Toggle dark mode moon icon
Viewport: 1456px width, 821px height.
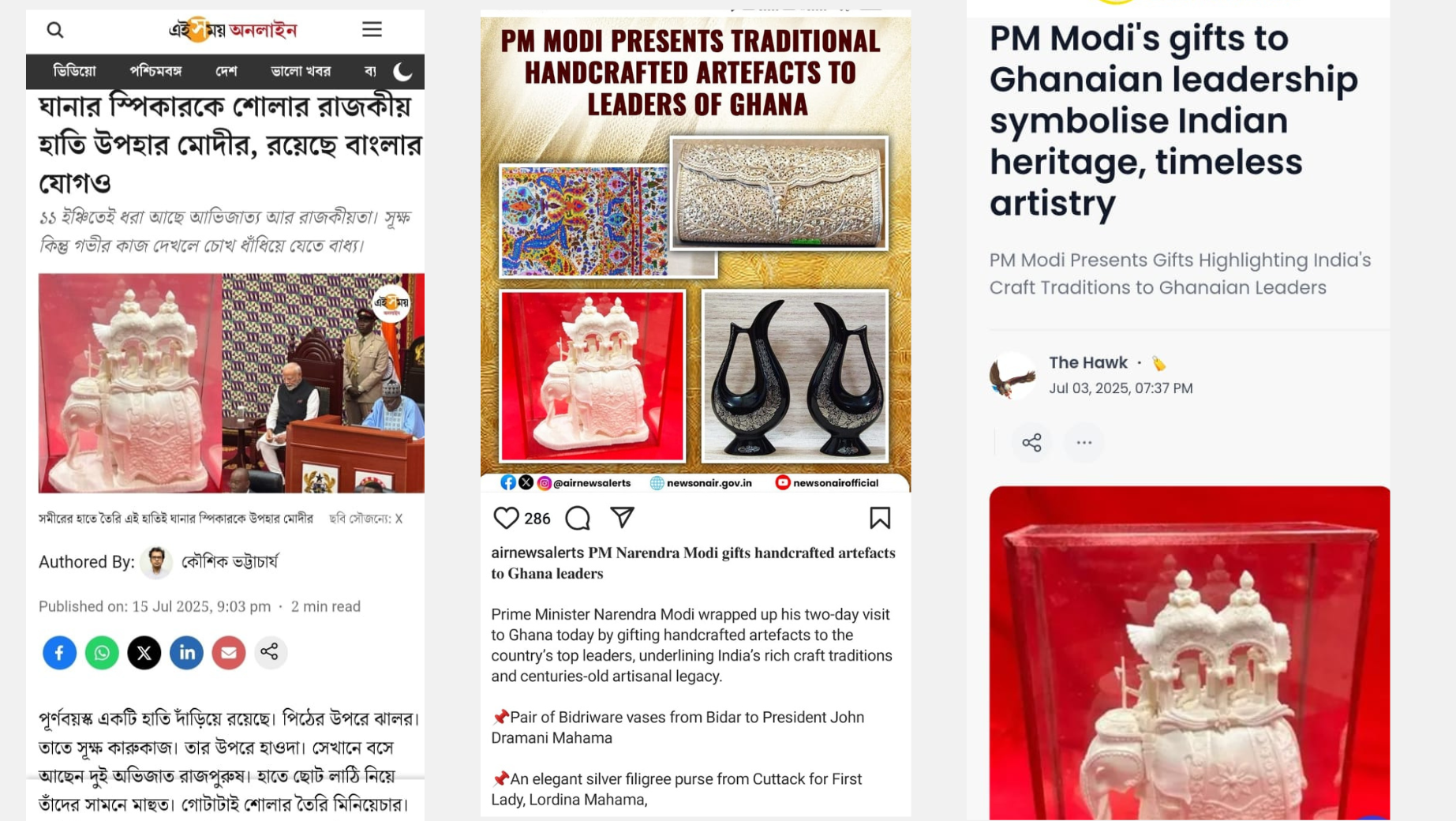tap(402, 72)
